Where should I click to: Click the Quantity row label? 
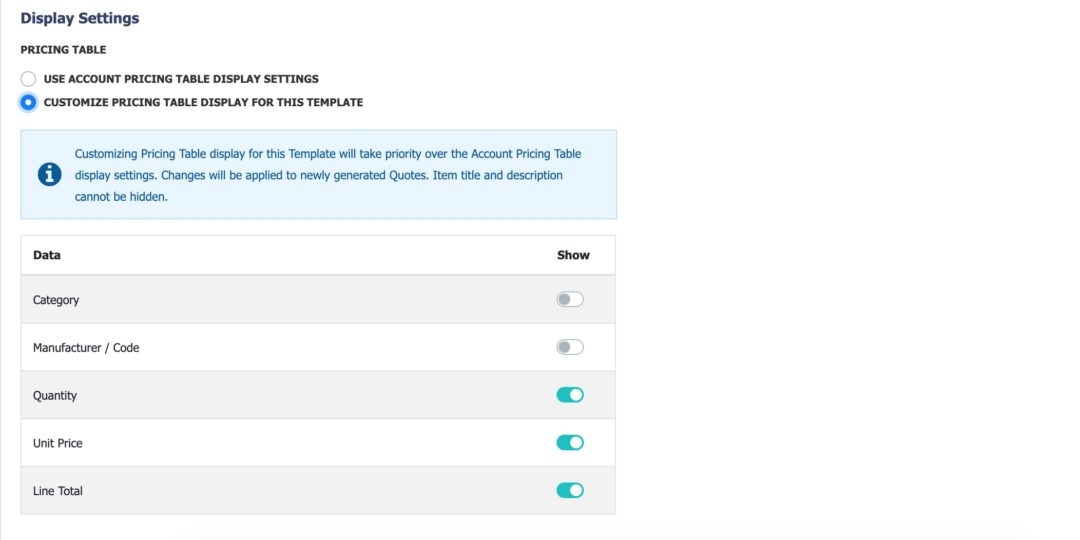pos(55,396)
